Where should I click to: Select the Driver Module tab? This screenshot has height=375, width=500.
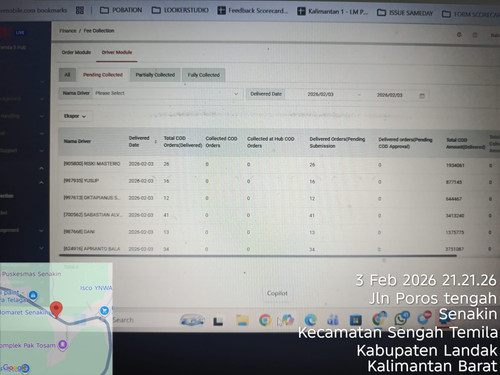[x=117, y=52]
